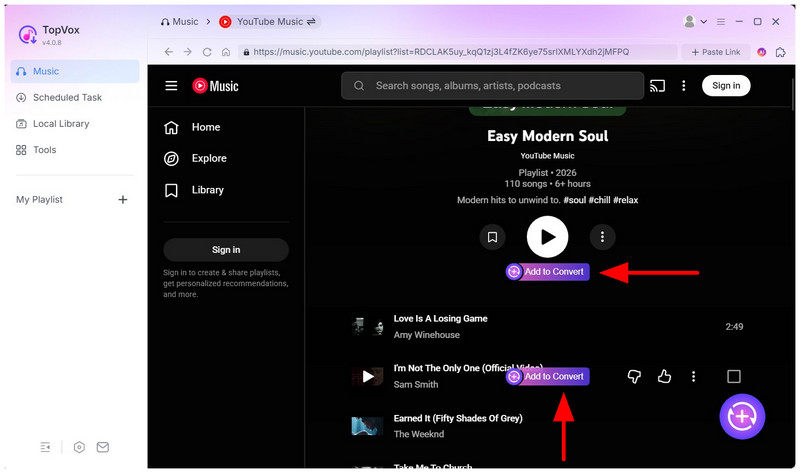
Task: Open the hamburger menu in title bar
Action: [x=721, y=22]
